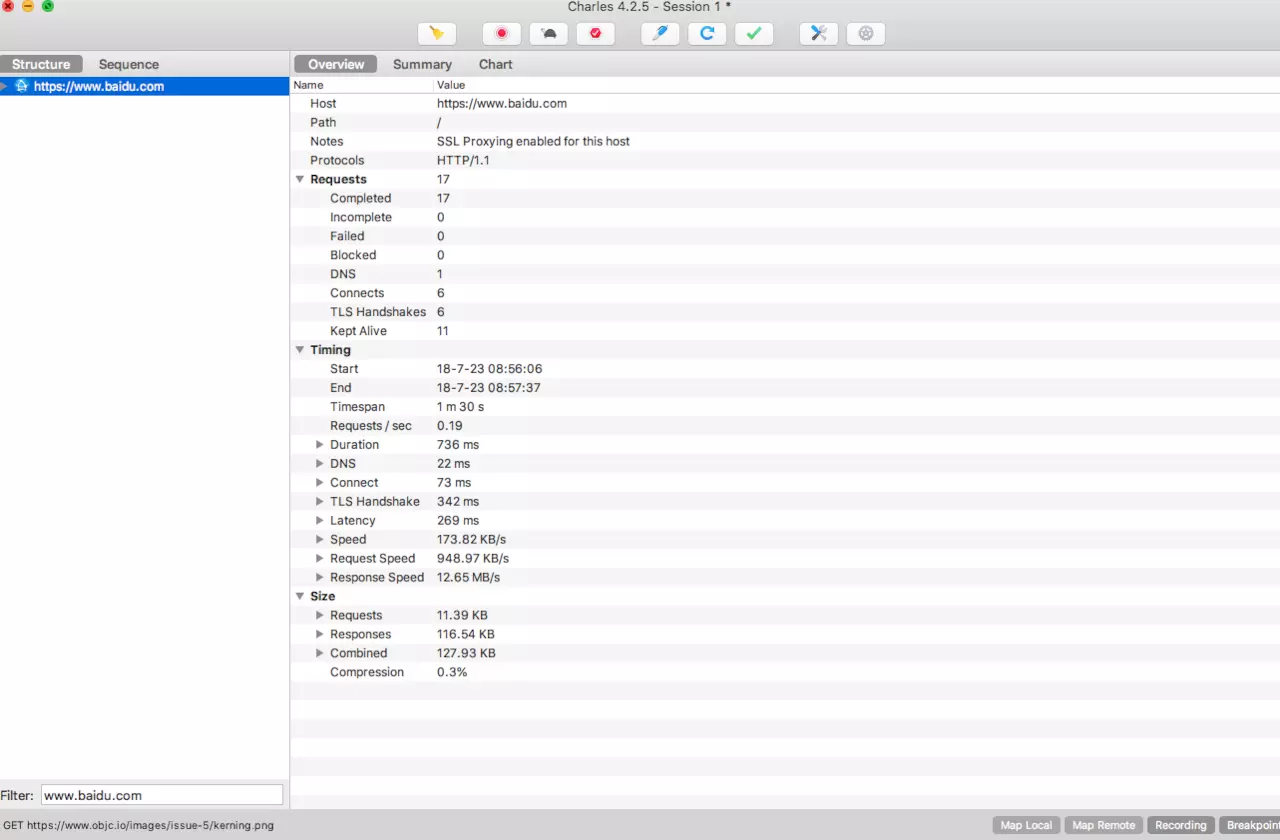Expand the Duration row
The width and height of the screenshot is (1280, 840).
pos(320,445)
